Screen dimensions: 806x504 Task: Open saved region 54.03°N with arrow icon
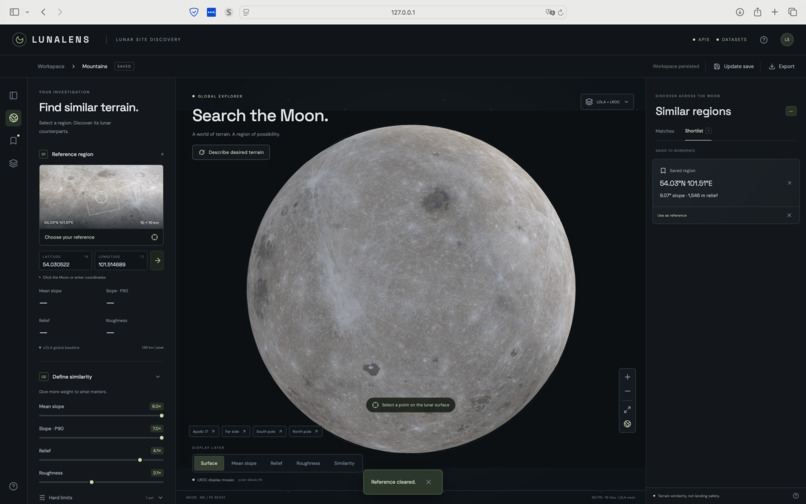[789, 183]
